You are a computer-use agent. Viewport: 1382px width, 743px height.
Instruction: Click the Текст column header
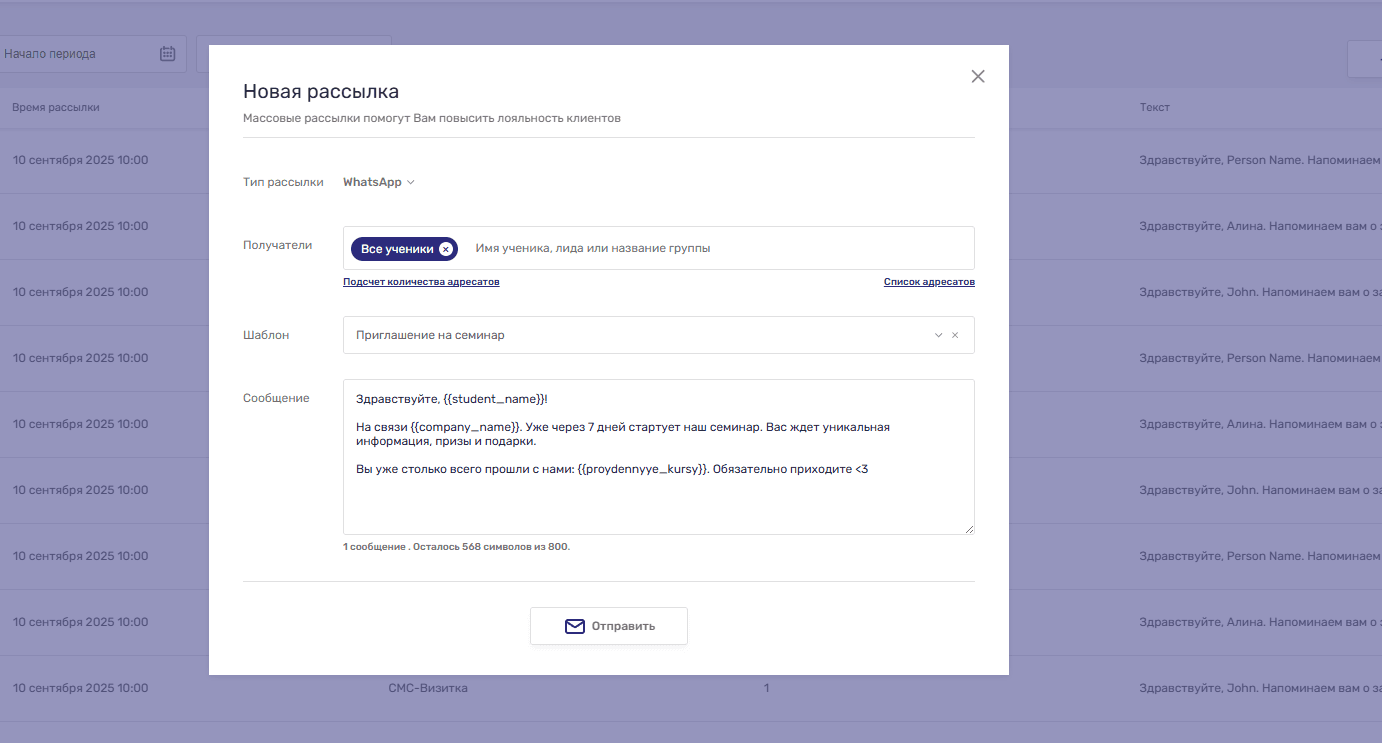[x=1154, y=107]
